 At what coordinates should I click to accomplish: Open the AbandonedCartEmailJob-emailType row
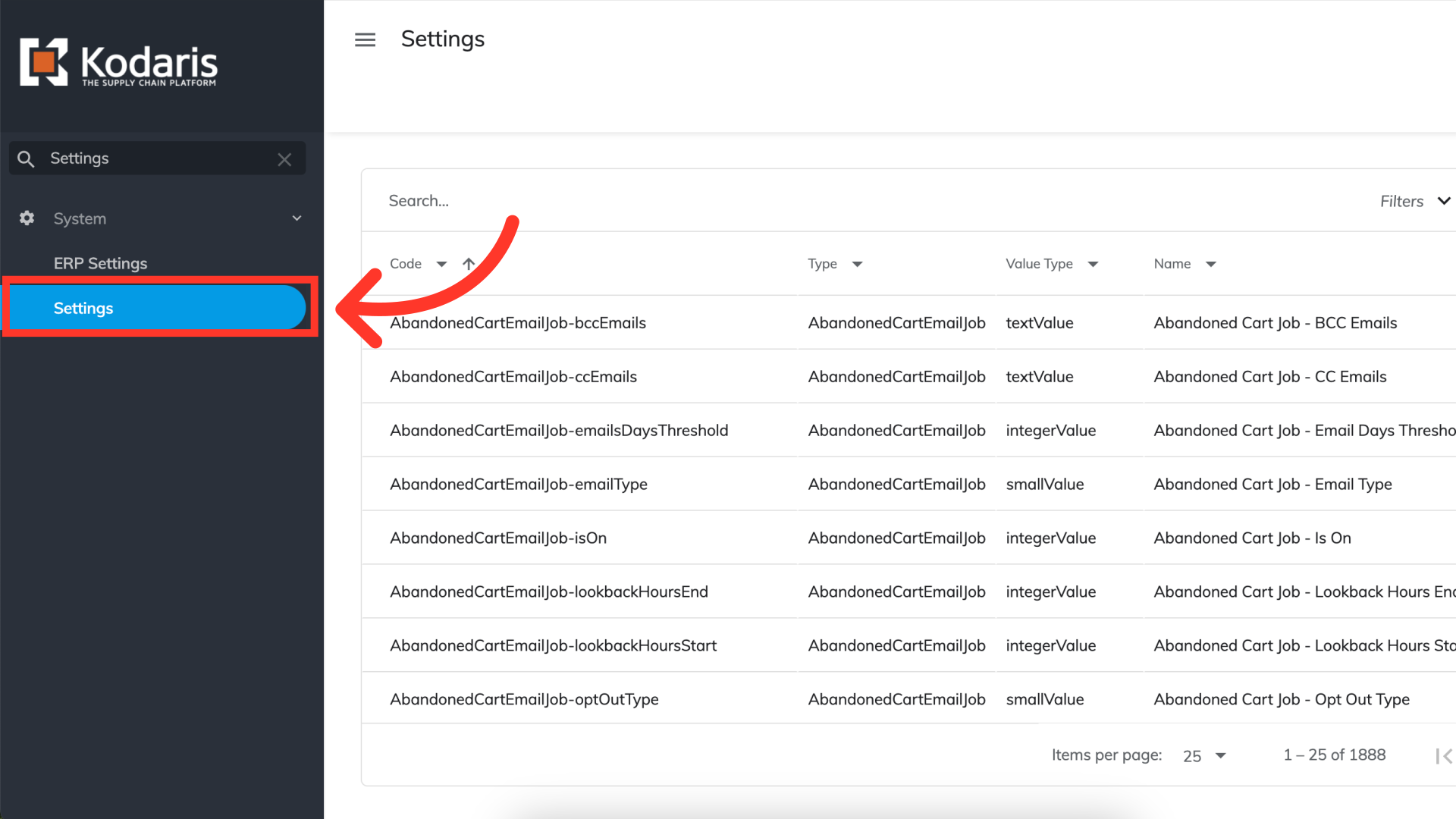(519, 485)
